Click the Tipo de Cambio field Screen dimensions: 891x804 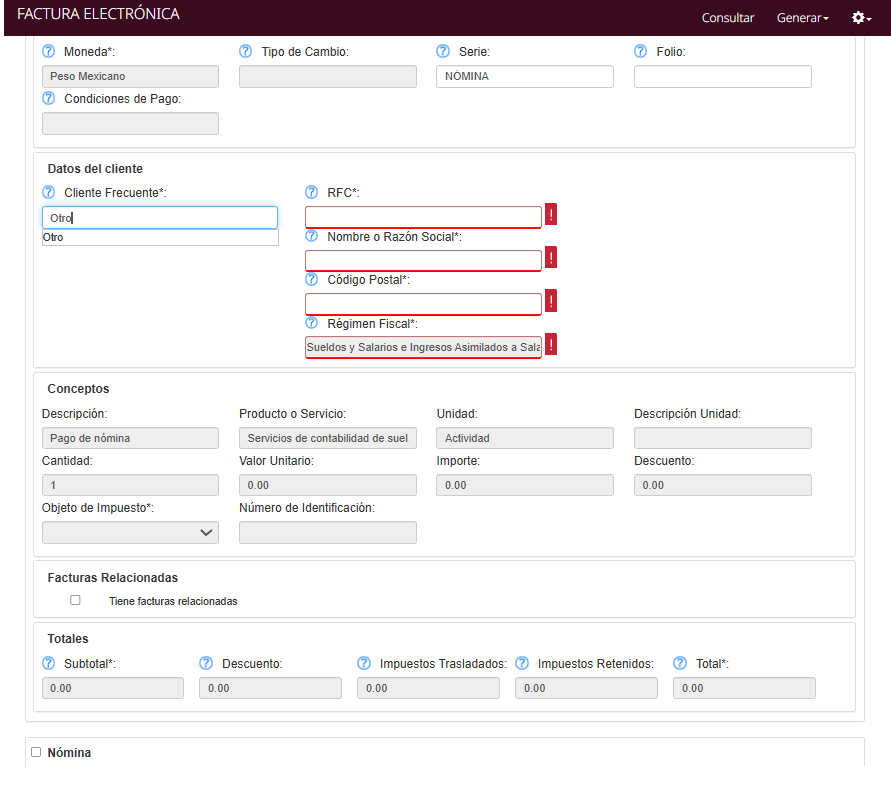(328, 76)
